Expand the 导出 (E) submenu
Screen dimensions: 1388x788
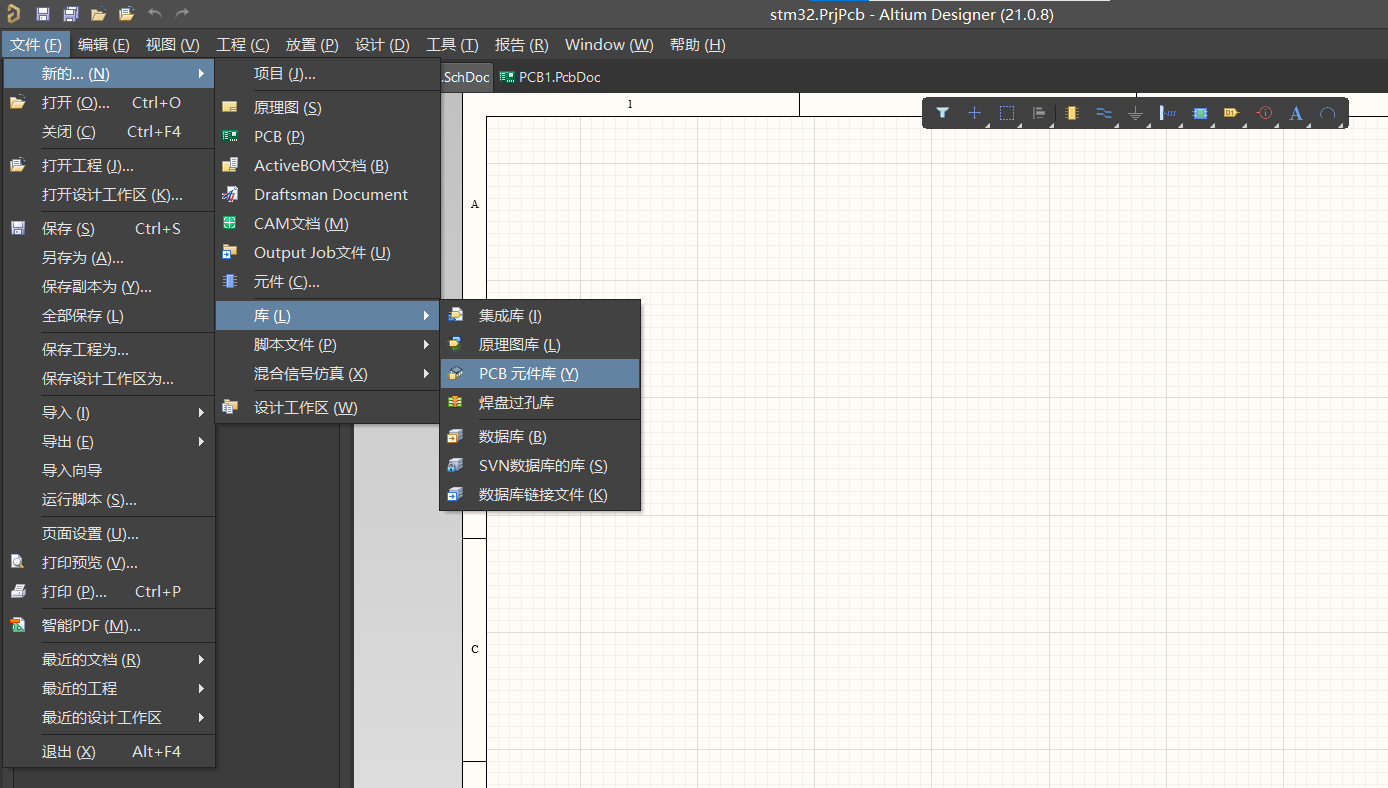[x=109, y=442]
